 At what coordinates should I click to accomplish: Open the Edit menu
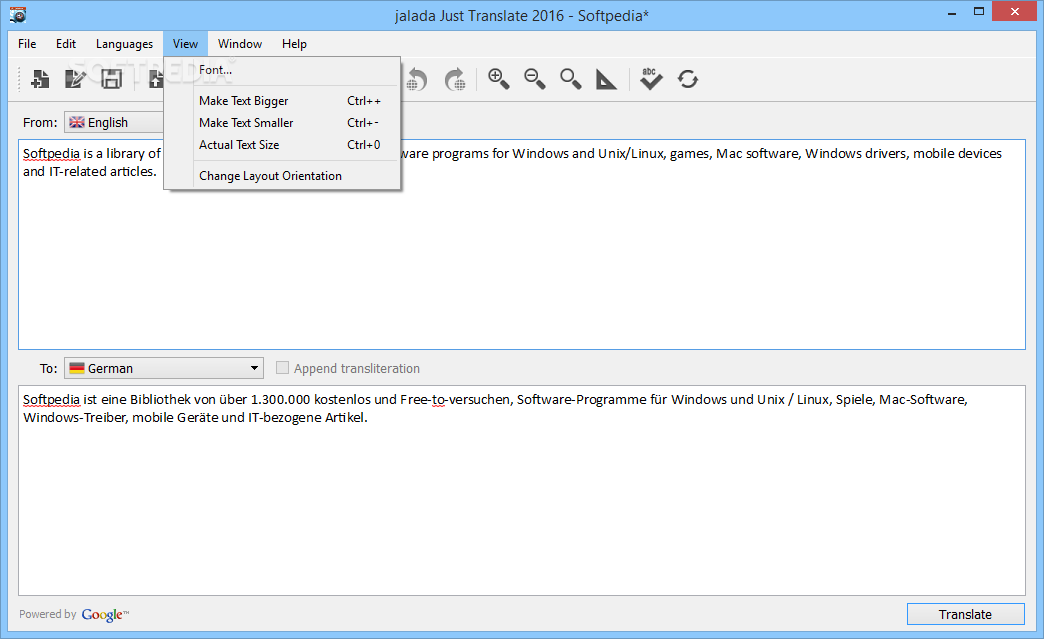[x=66, y=44]
